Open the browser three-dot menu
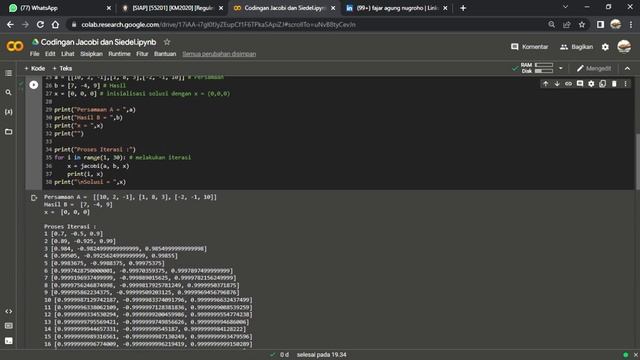The width and height of the screenshot is (640, 360). [x=631, y=24]
